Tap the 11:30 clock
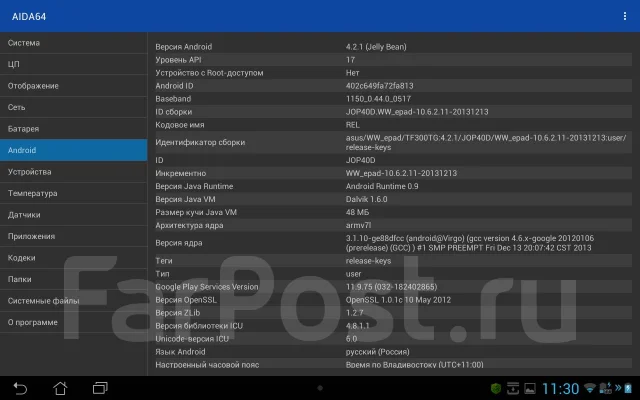 [560, 389]
